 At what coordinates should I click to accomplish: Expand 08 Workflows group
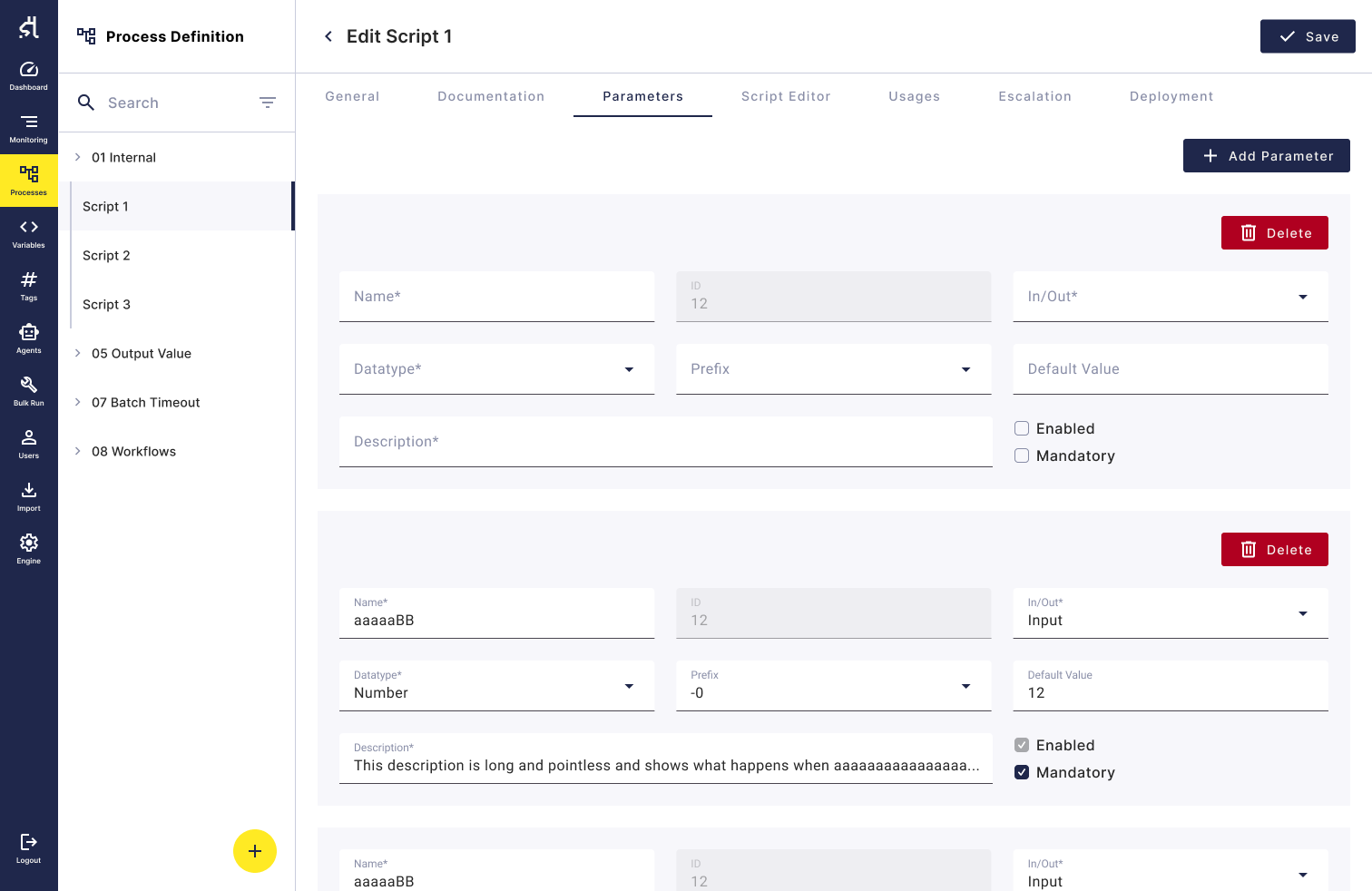[x=78, y=451]
